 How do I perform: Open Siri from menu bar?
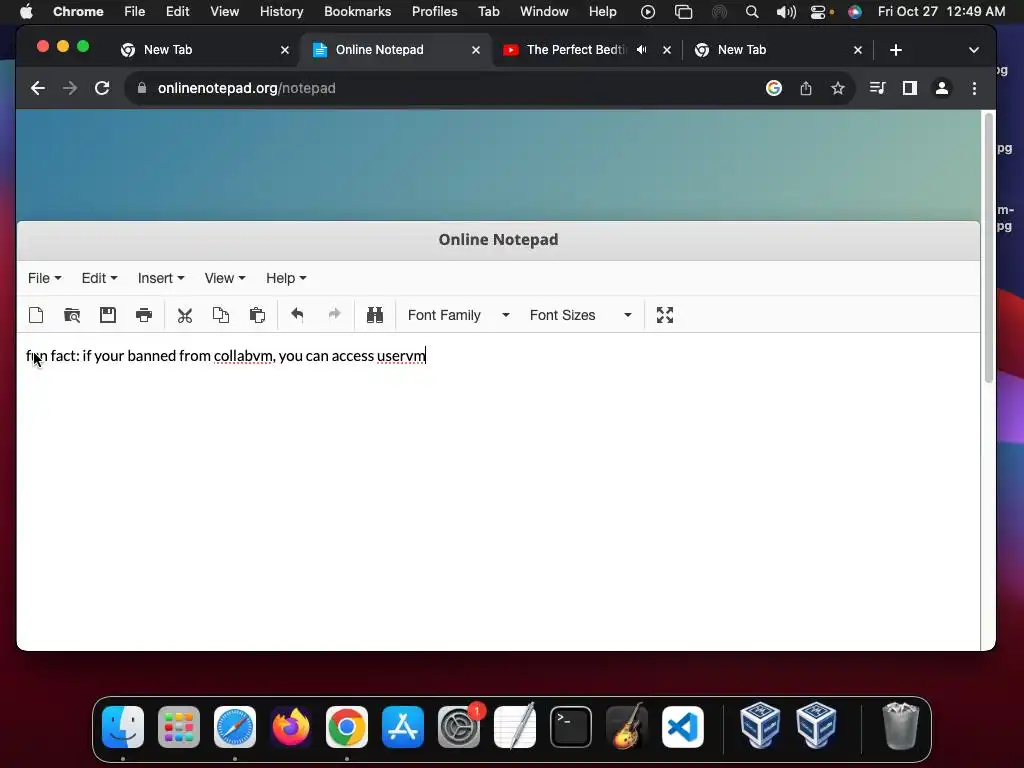[855, 12]
